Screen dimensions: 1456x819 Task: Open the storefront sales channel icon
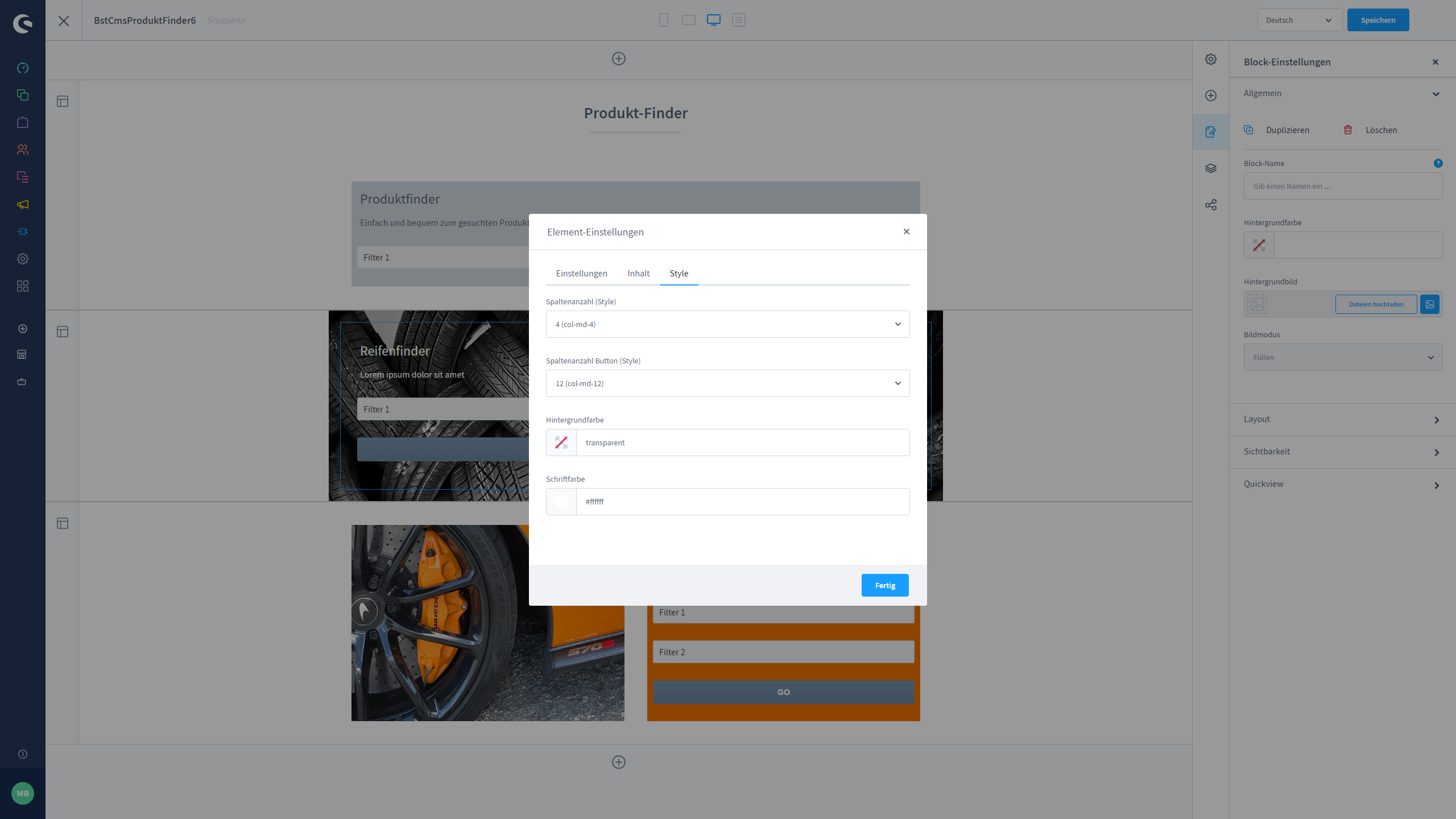[22, 354]
